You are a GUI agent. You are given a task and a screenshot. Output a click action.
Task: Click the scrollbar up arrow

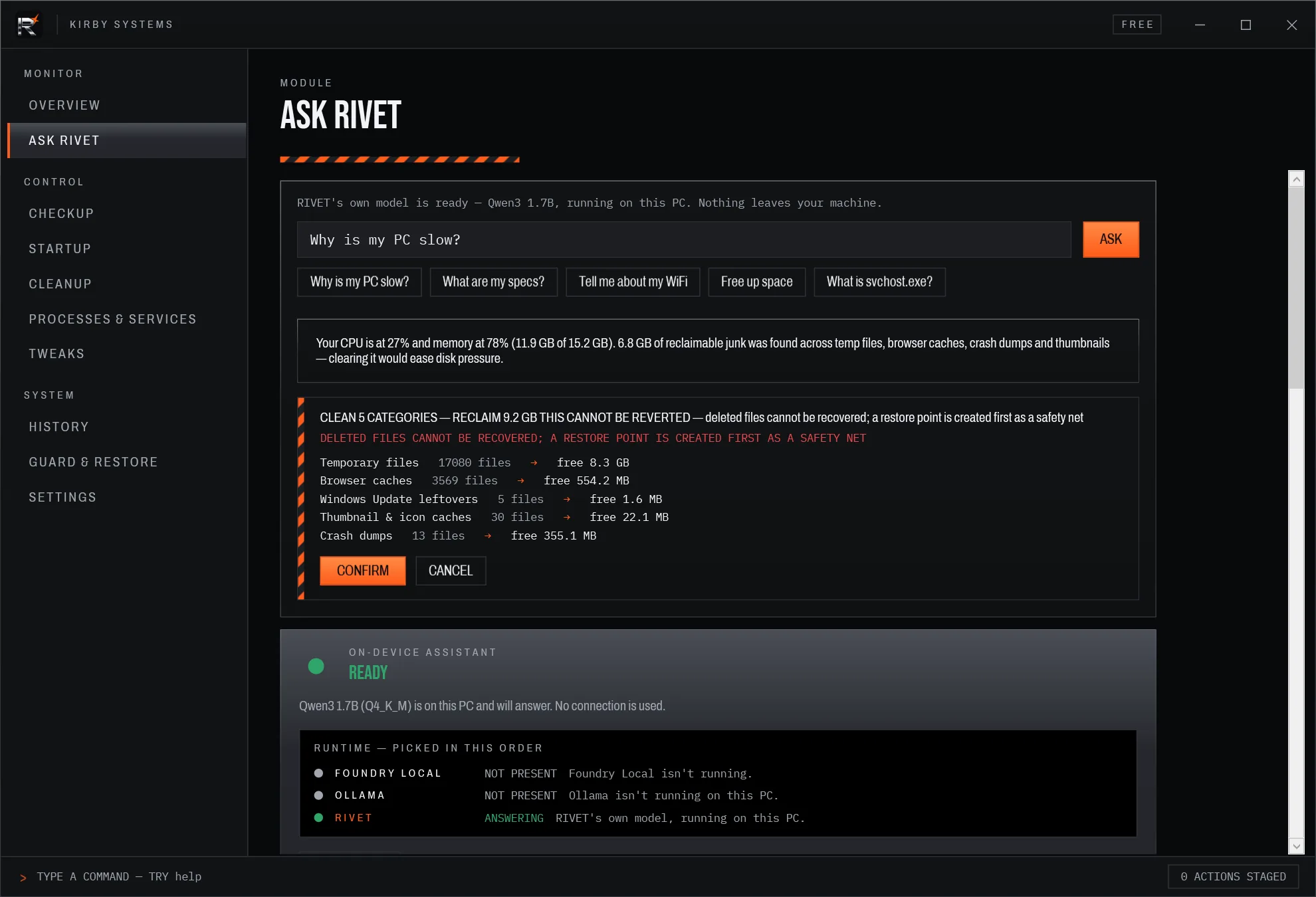point(1296,179)
